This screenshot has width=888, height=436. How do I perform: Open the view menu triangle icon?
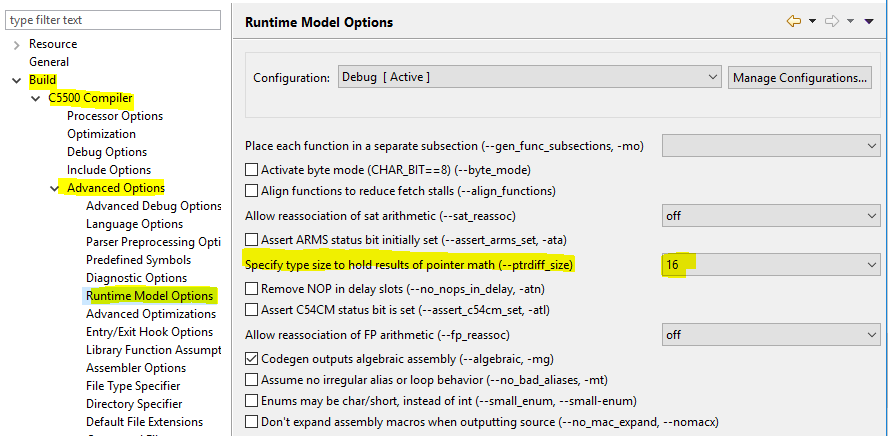click(869, 21)
